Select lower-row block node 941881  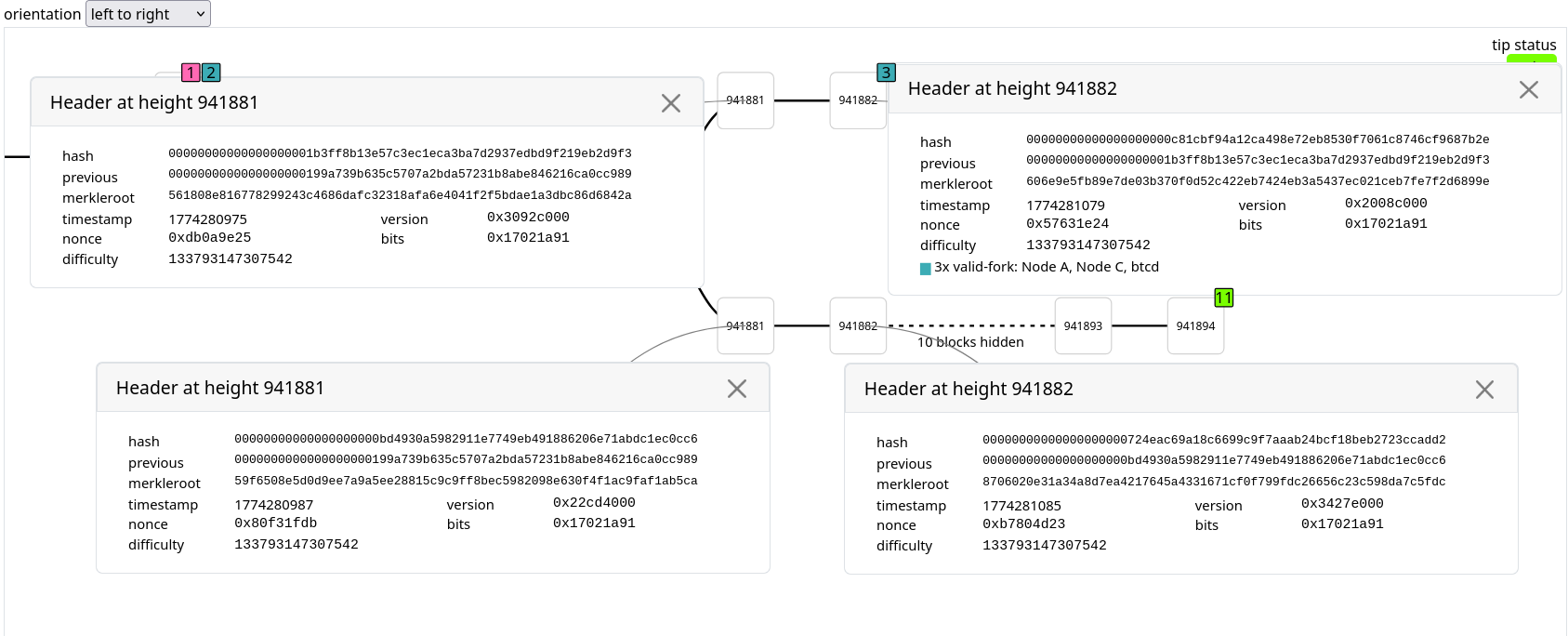pyautogui.click(x=745, y=326)
